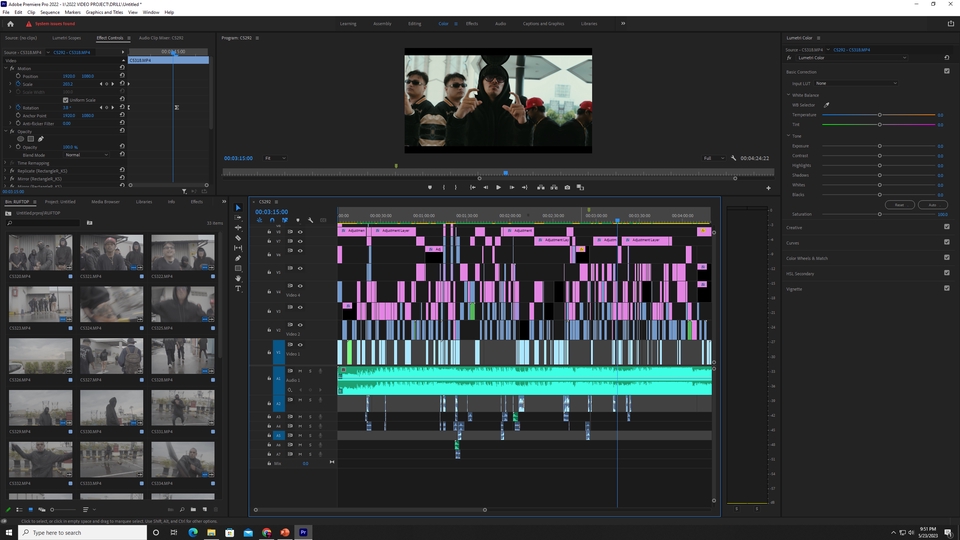Click the Reset button in Lumetri Tone
Image resolution: width=960 pixels, height=540 pixels.
tap(899, 204)
